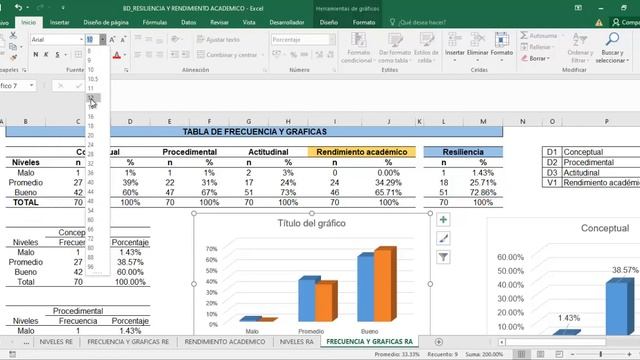Click the Format Painter brush icon
The height and width of the screenshot is (360, 640).
[13, 57]
